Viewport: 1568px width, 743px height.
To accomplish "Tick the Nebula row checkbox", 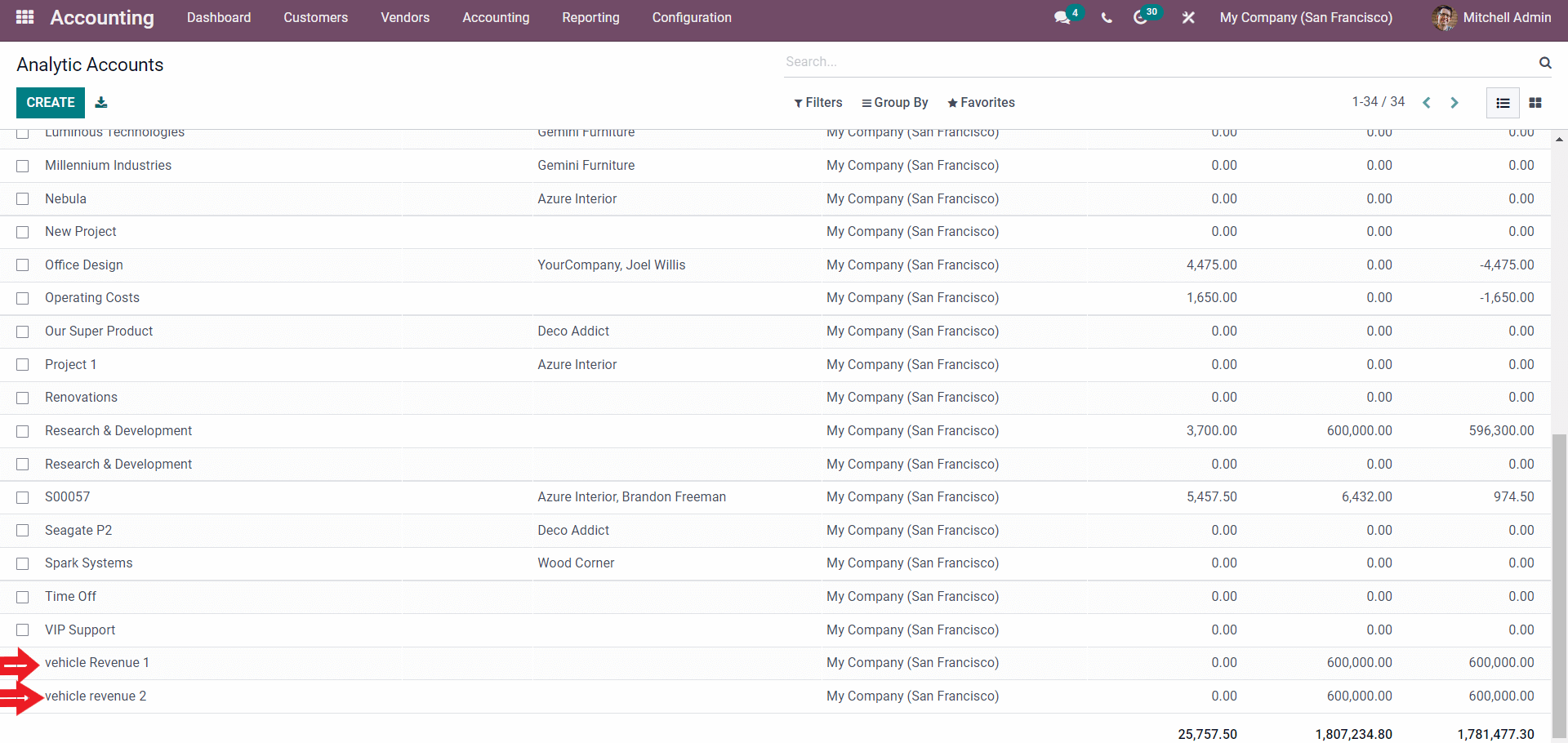I will [23, 199].
